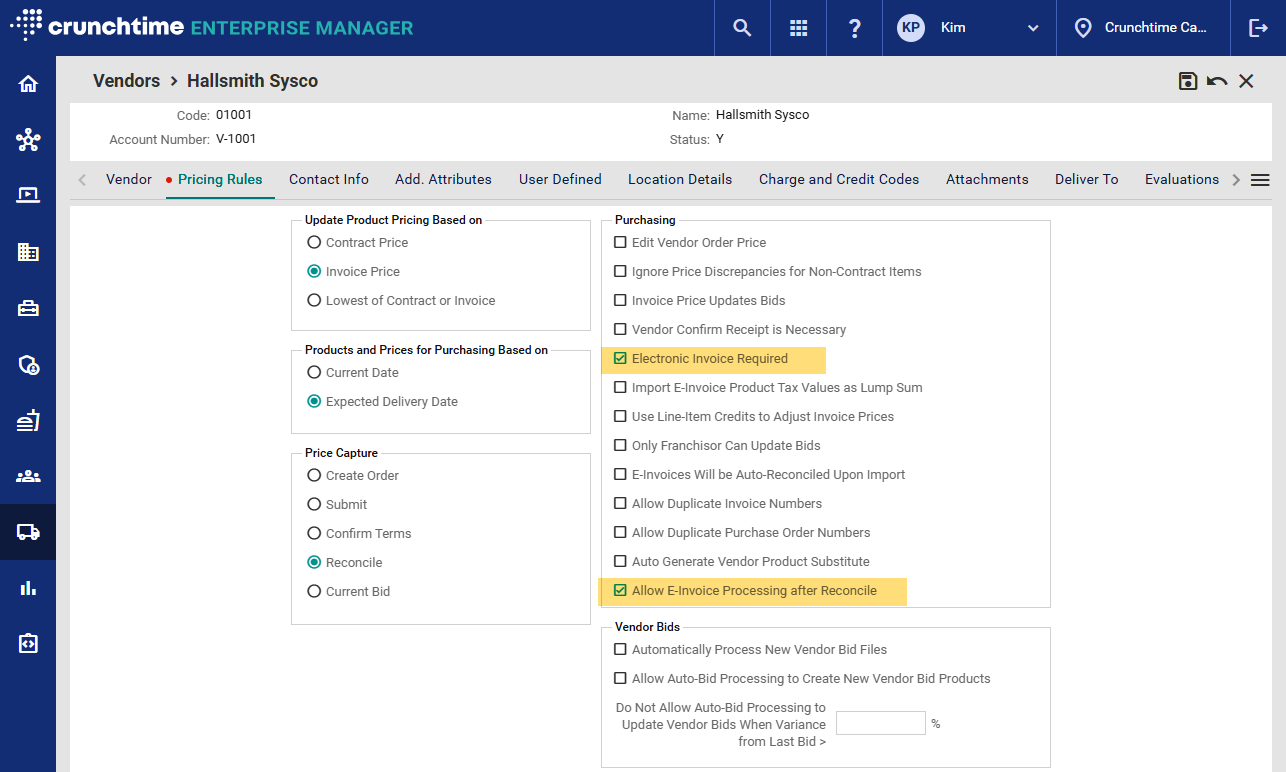Screen dimensions: 1286x772
Task: Switch to the Location Details tab
Action: (680, 179)
